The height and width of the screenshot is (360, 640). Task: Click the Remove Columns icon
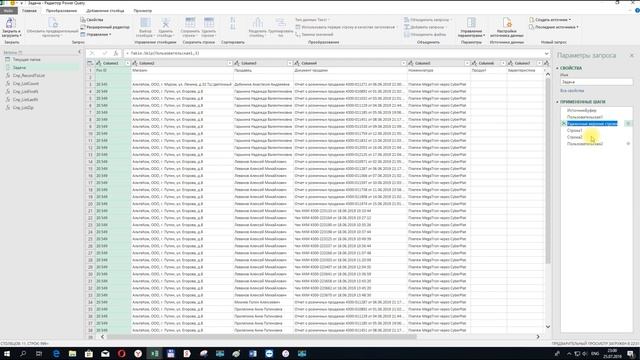pos(165,23)
